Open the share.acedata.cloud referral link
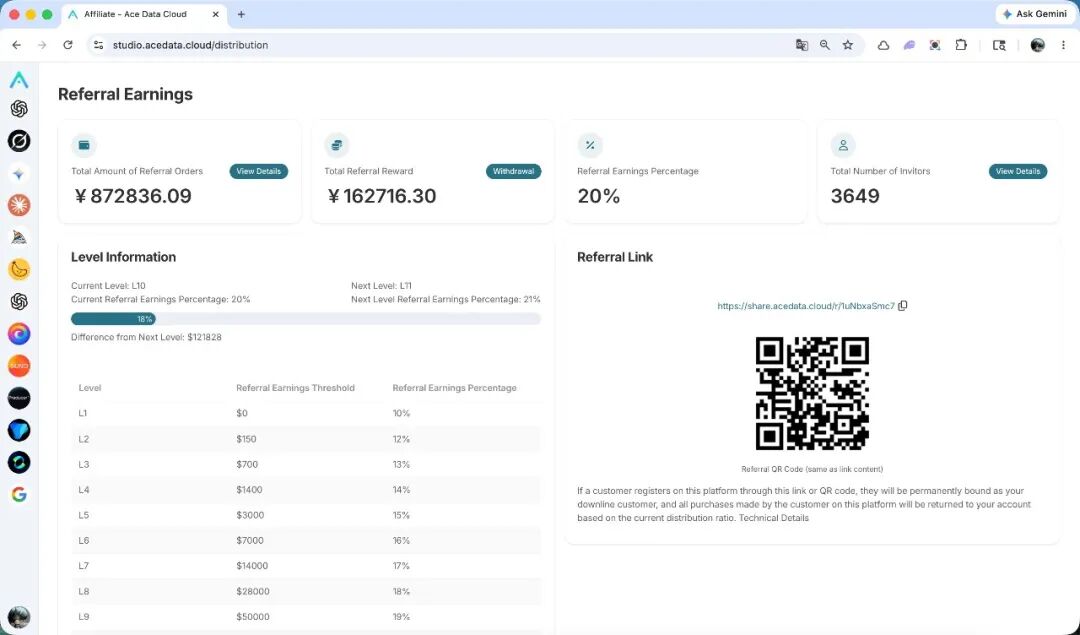This screenshot has height=635, width=1080. coord(806,306)
